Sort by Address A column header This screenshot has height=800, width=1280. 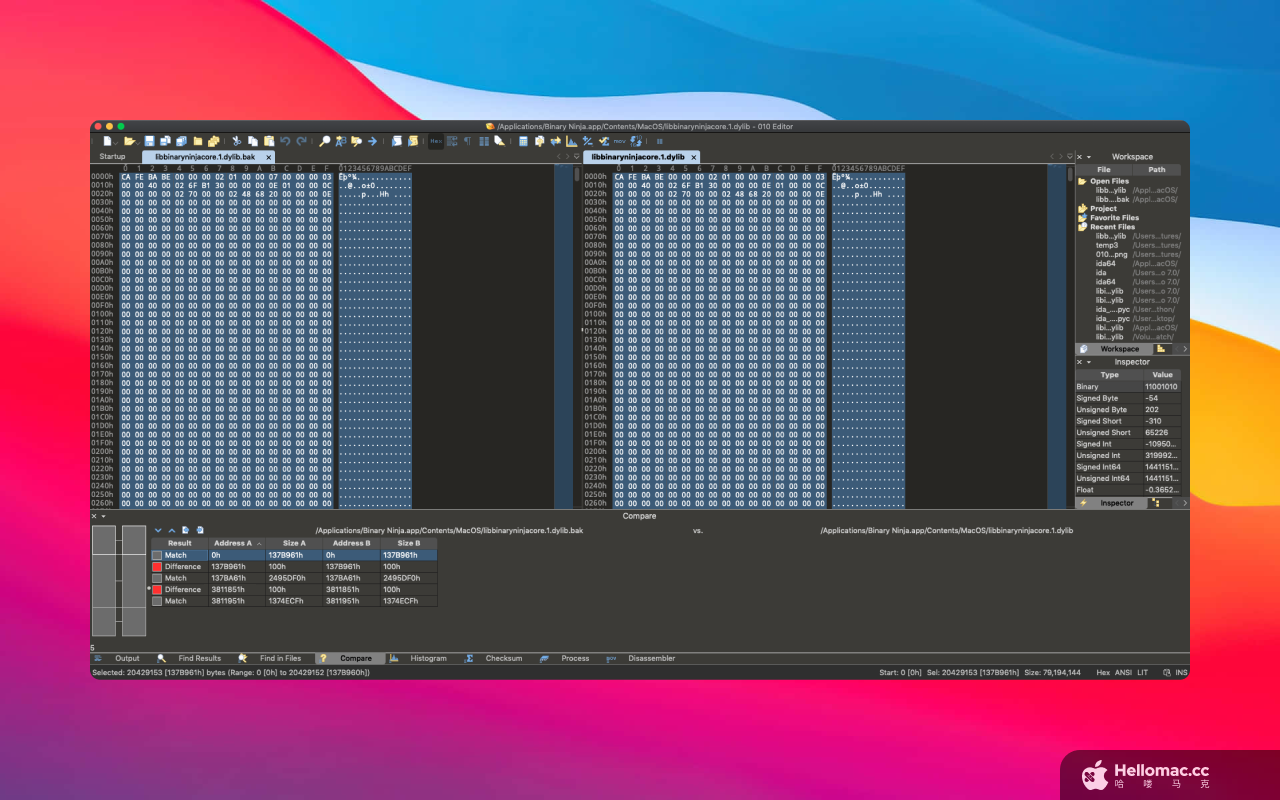pyautogui.click(x=237, y=543)
